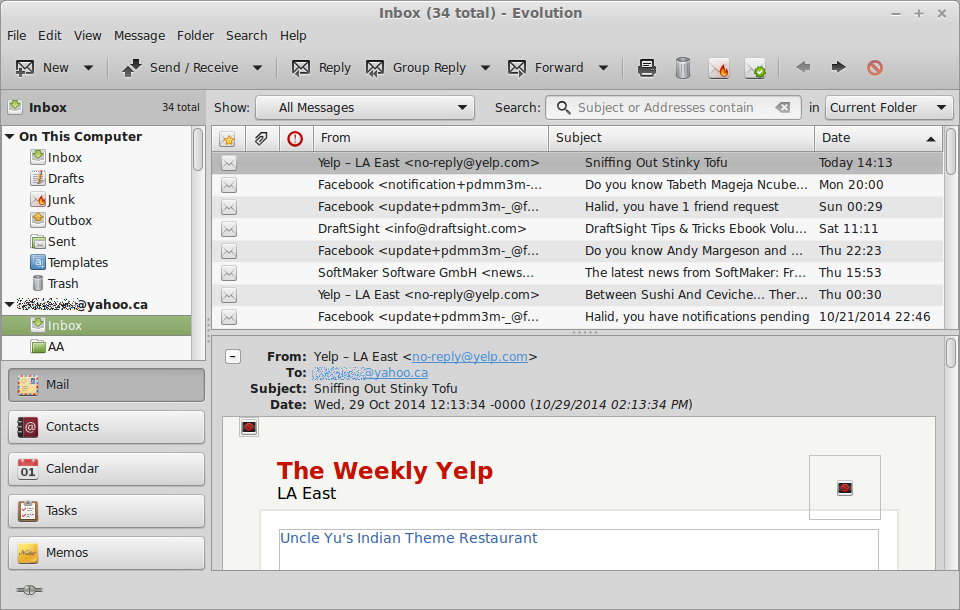The height and width of the screenshot is (610, 960).
Task: Switch to the Calendar view
Action: coord(107,469)
